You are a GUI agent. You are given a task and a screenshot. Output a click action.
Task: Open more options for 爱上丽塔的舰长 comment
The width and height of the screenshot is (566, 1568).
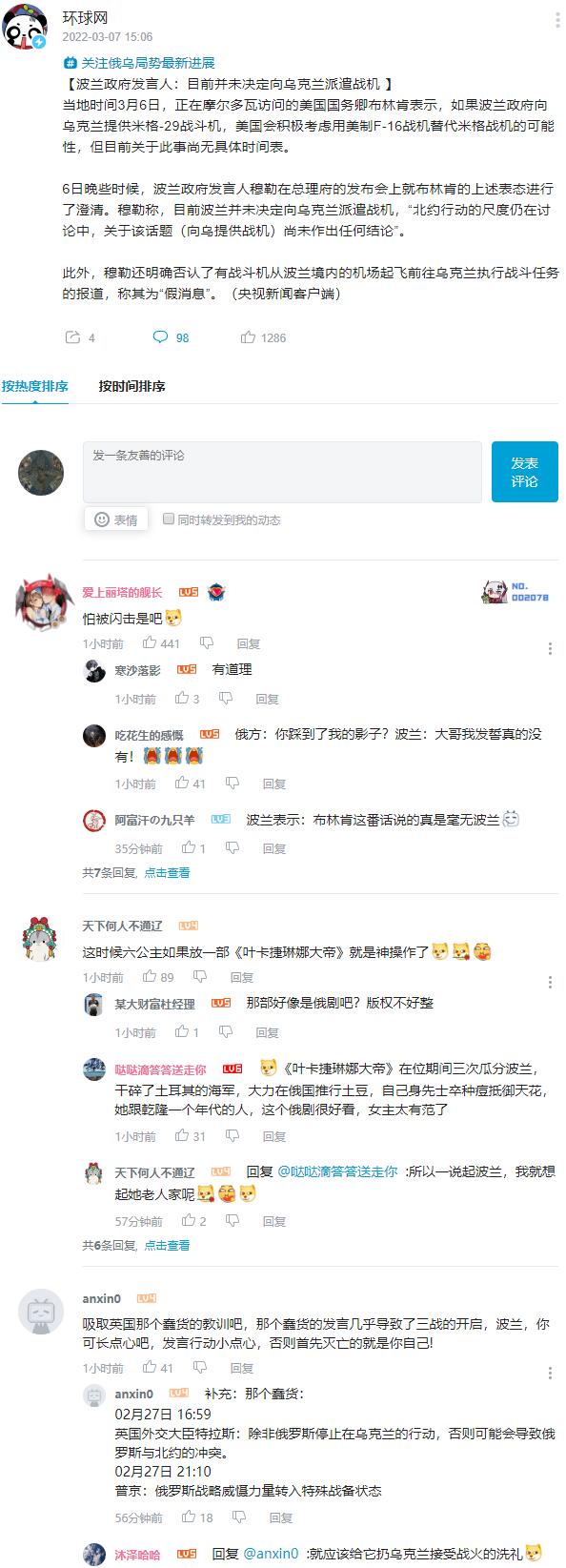[550, 649]
